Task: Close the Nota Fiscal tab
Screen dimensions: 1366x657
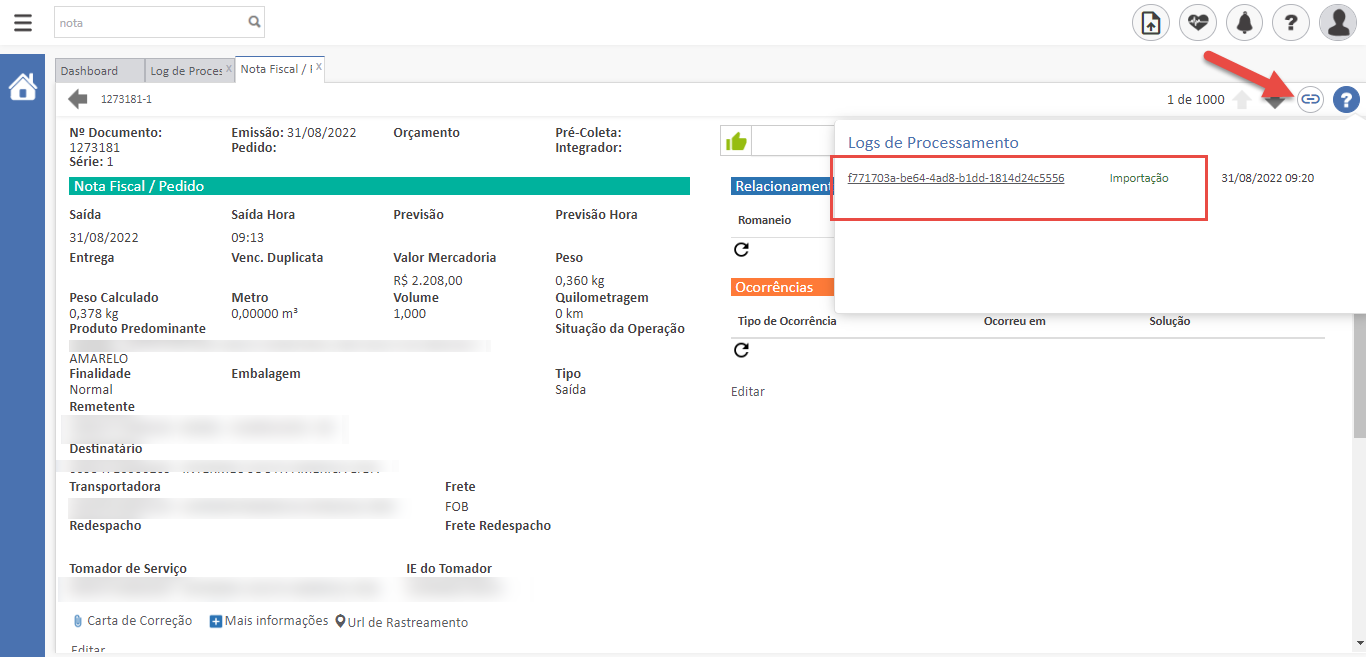Action: tap(318, 68)
